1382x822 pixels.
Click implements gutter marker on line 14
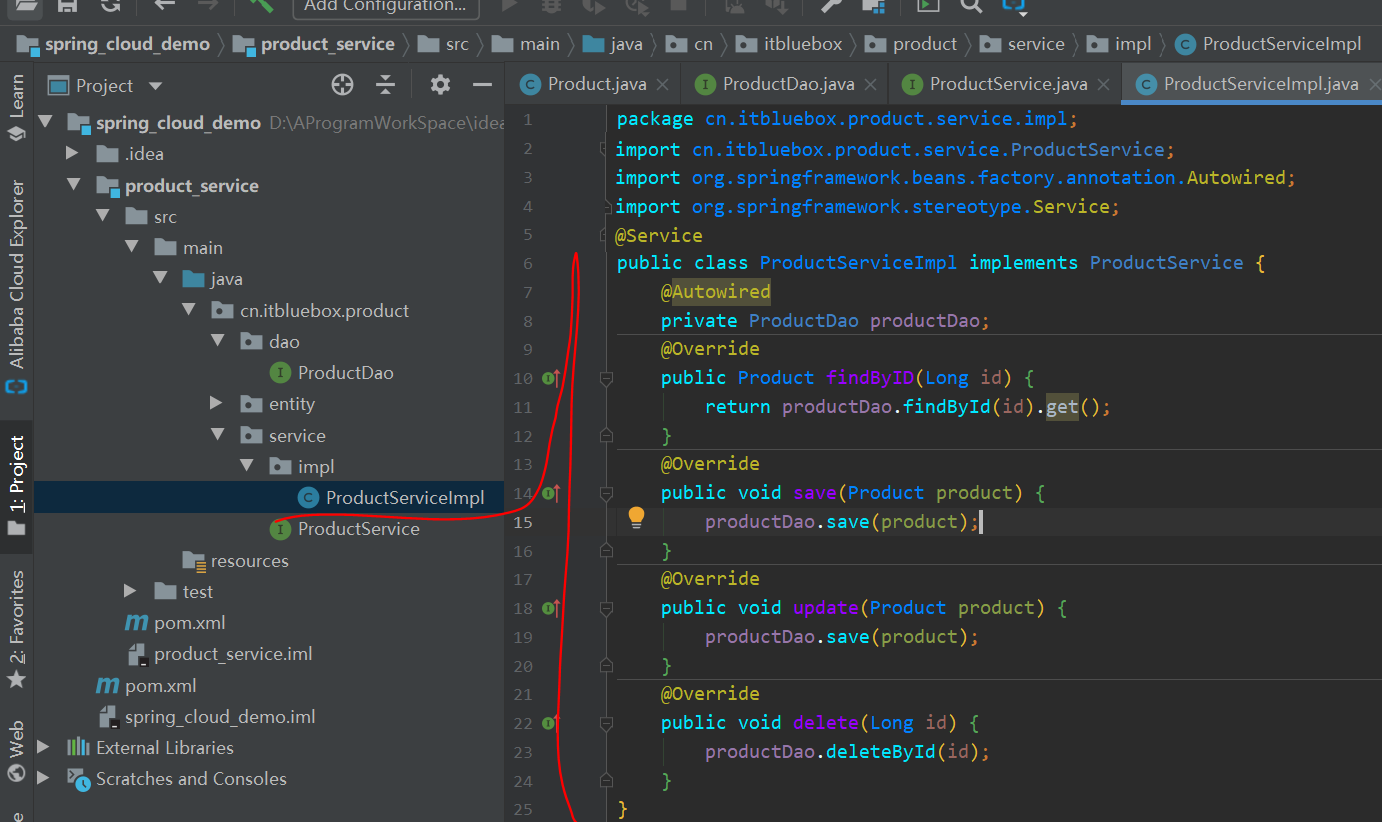(x=551, y=493)
